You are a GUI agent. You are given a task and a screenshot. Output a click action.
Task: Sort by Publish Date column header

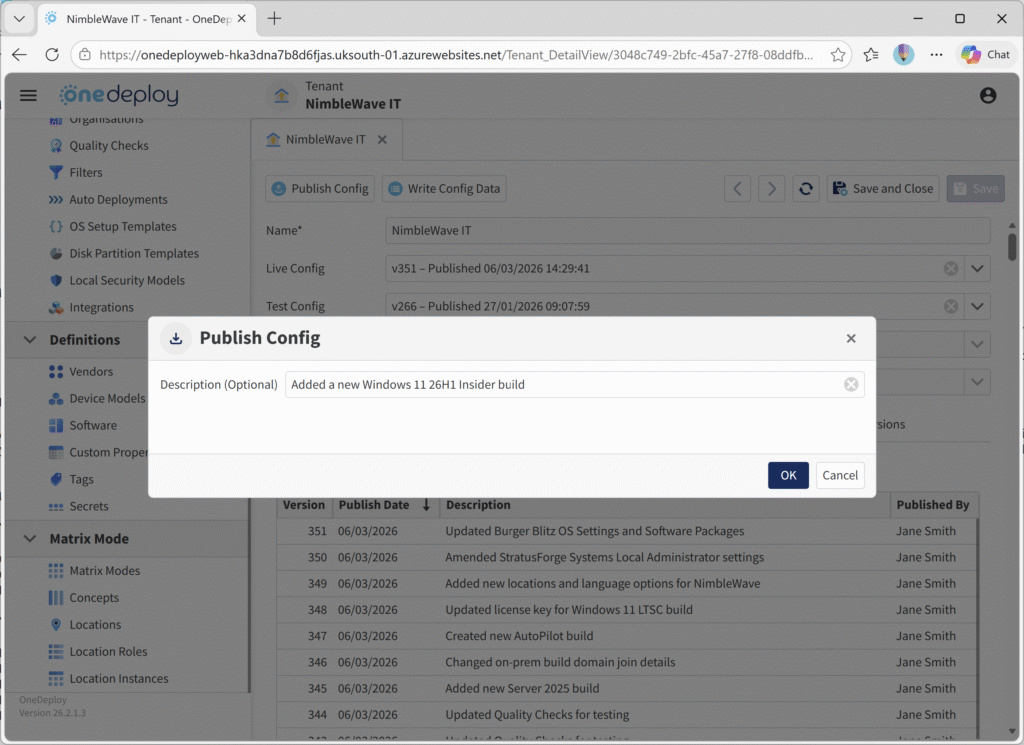tap(385, 505)
